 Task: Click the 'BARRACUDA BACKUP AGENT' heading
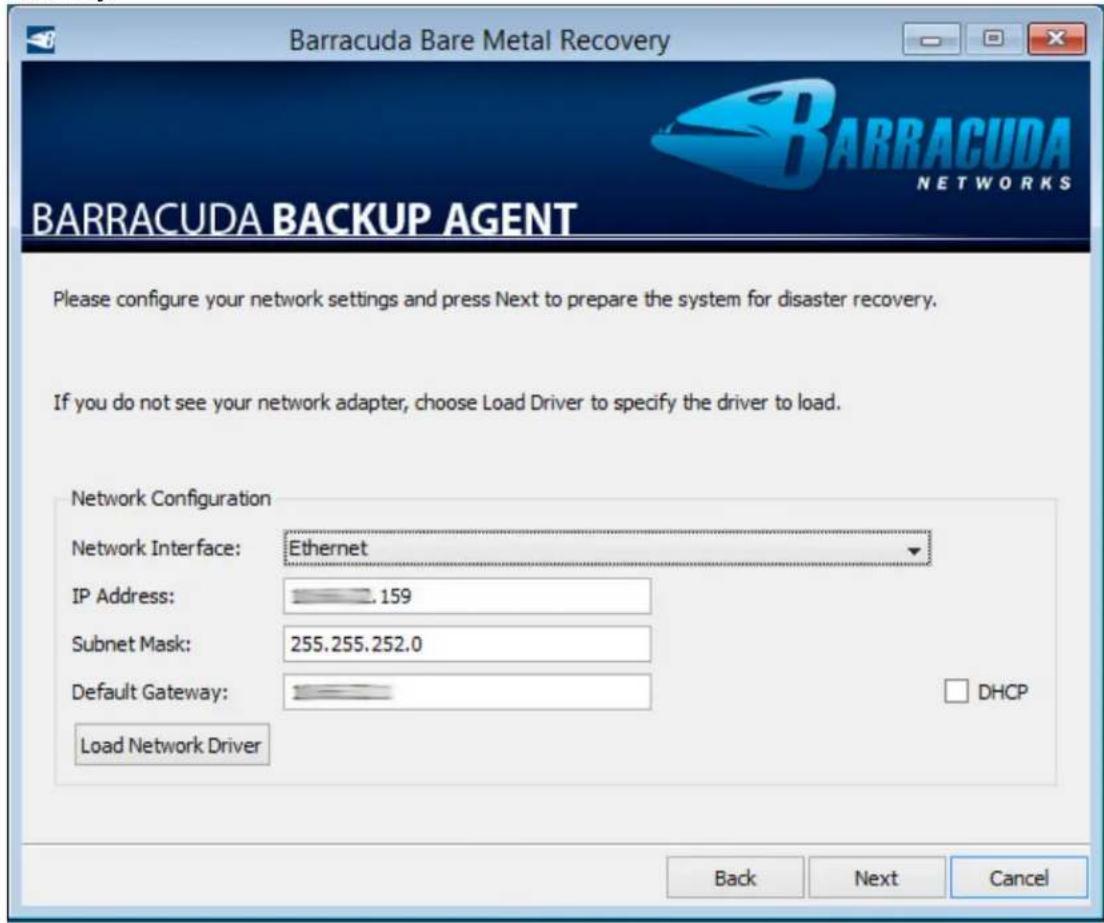pyautogui.click(x=303, y=218)
